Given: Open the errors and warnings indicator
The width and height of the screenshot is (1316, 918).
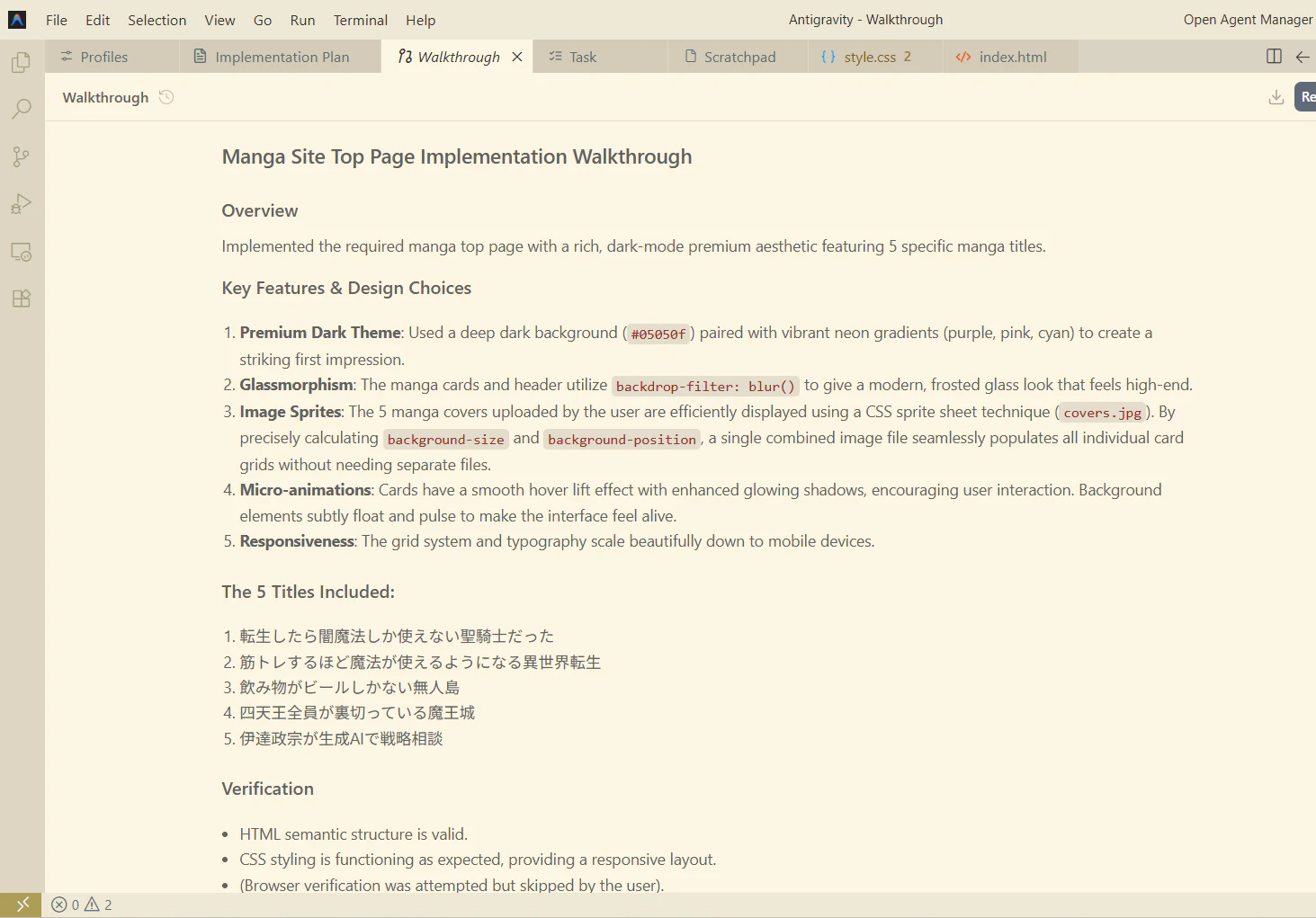Looking at the screenshot, I should click(x=82, y=905).
